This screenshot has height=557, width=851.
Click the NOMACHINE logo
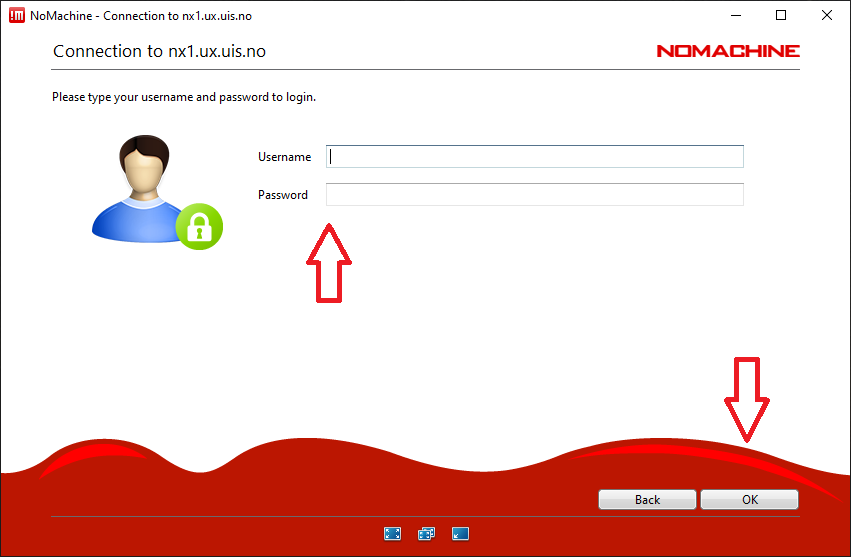[728, 51]
